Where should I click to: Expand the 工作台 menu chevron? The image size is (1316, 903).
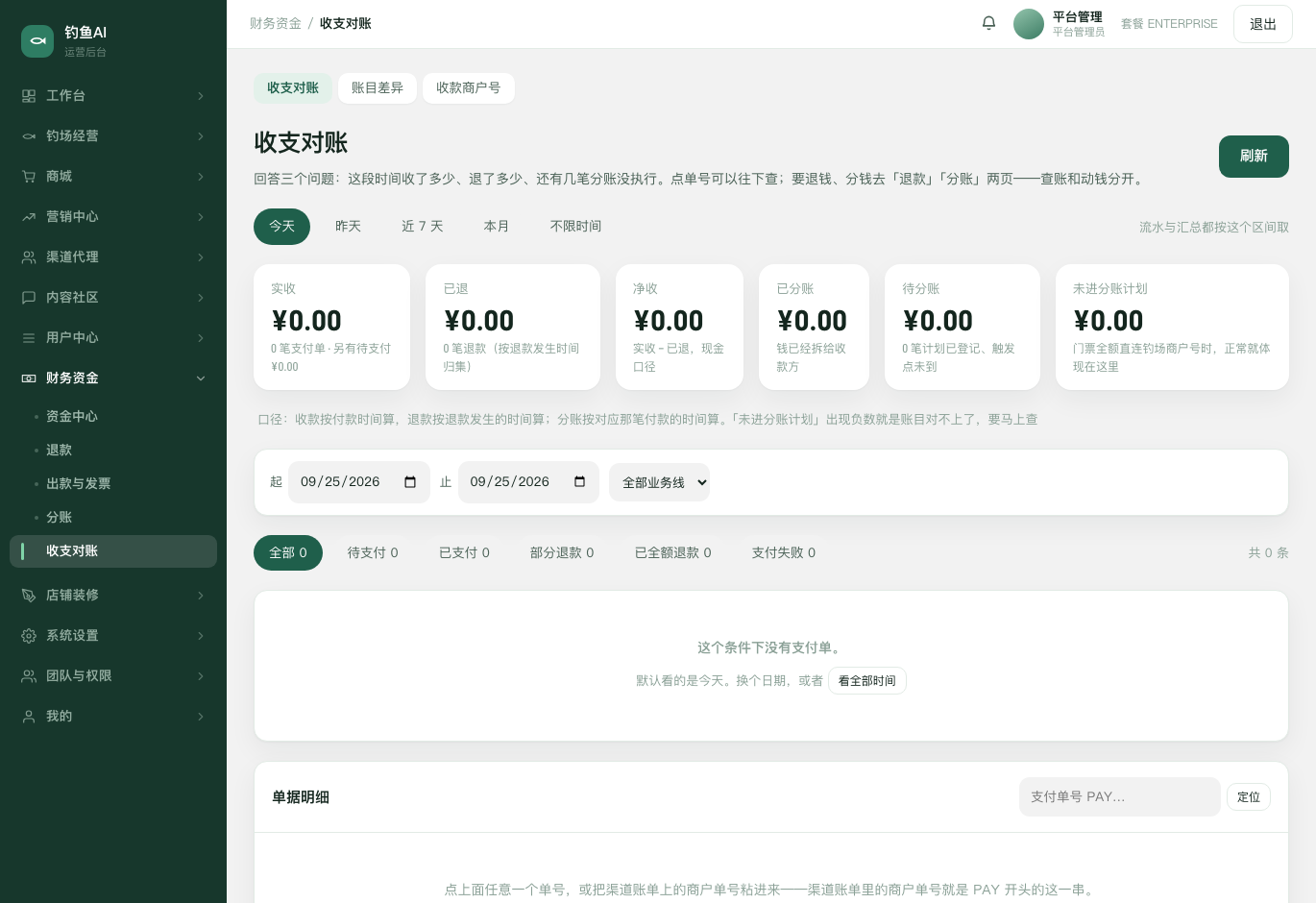click(x=201, y=96)
